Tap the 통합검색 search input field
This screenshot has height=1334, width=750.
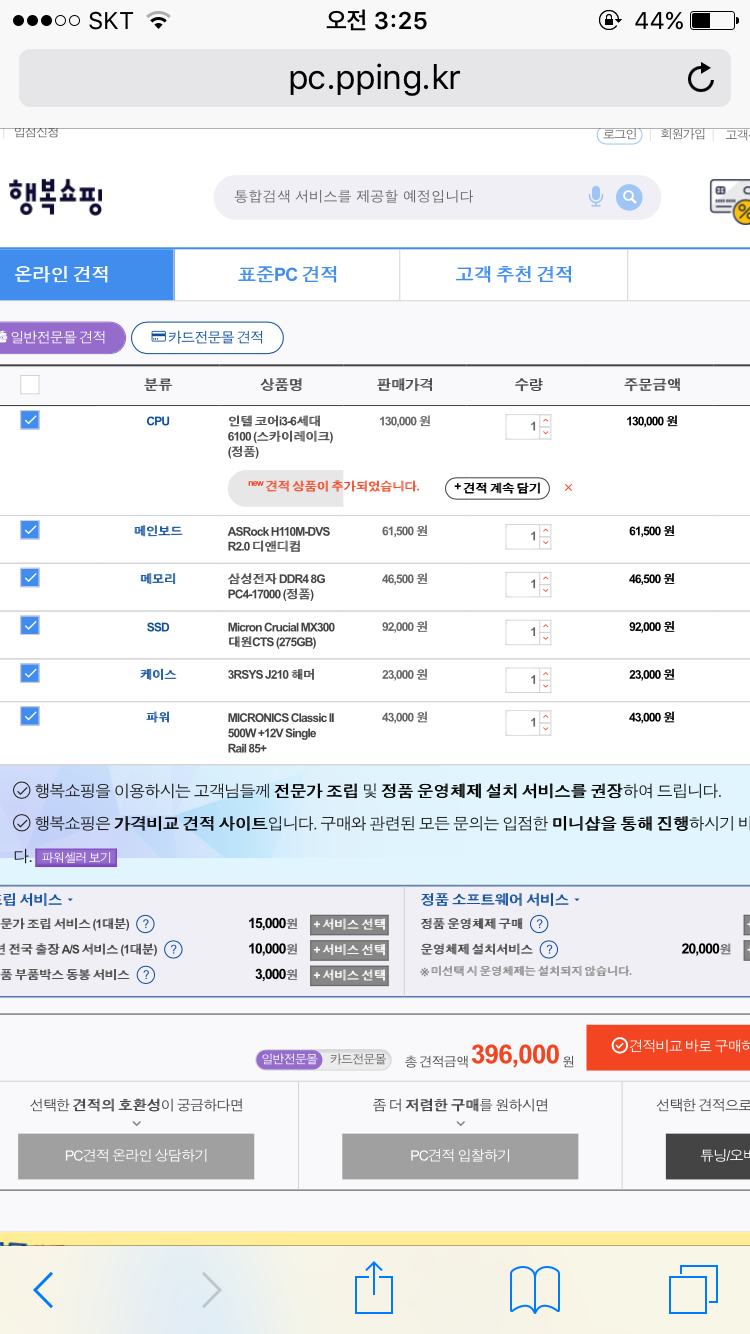[400, 197]
